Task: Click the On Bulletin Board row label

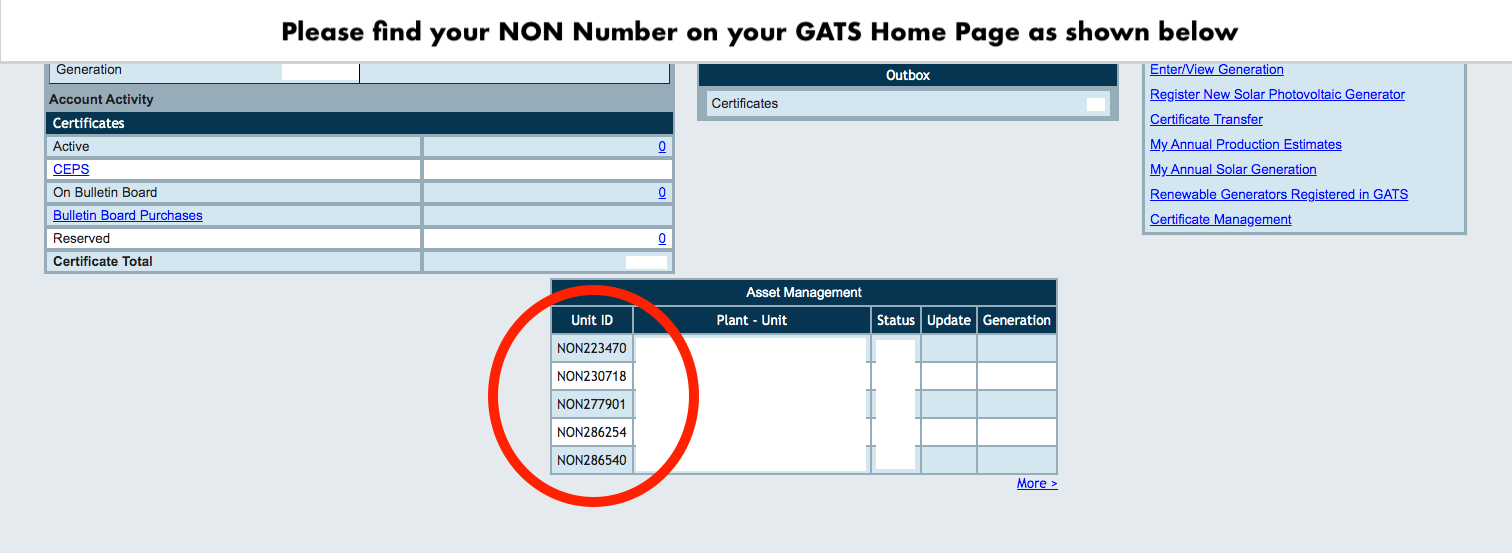Action: (x=105, y=192)
